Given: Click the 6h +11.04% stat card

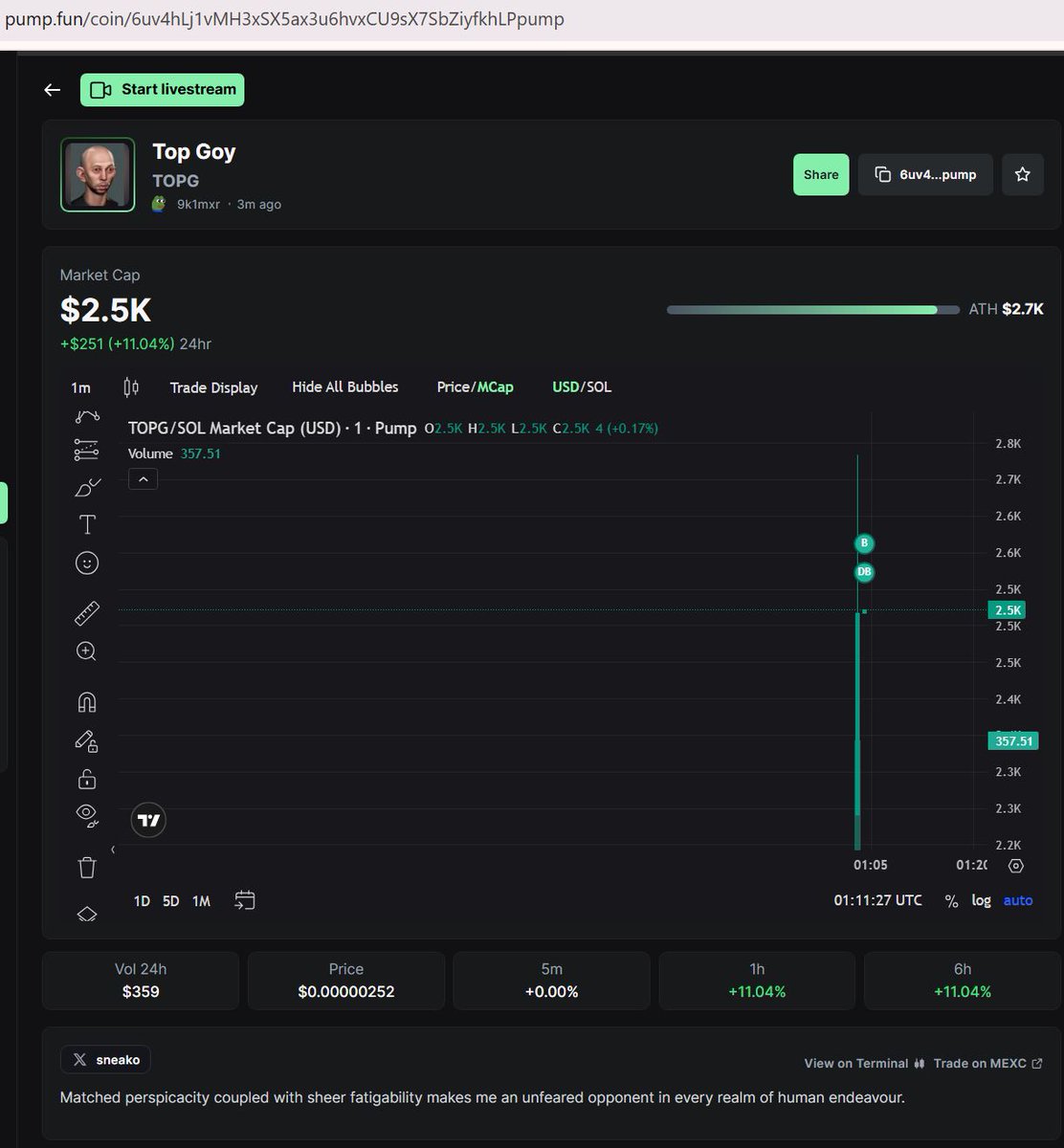Looking at the screenshot, I should coord(963,981).
